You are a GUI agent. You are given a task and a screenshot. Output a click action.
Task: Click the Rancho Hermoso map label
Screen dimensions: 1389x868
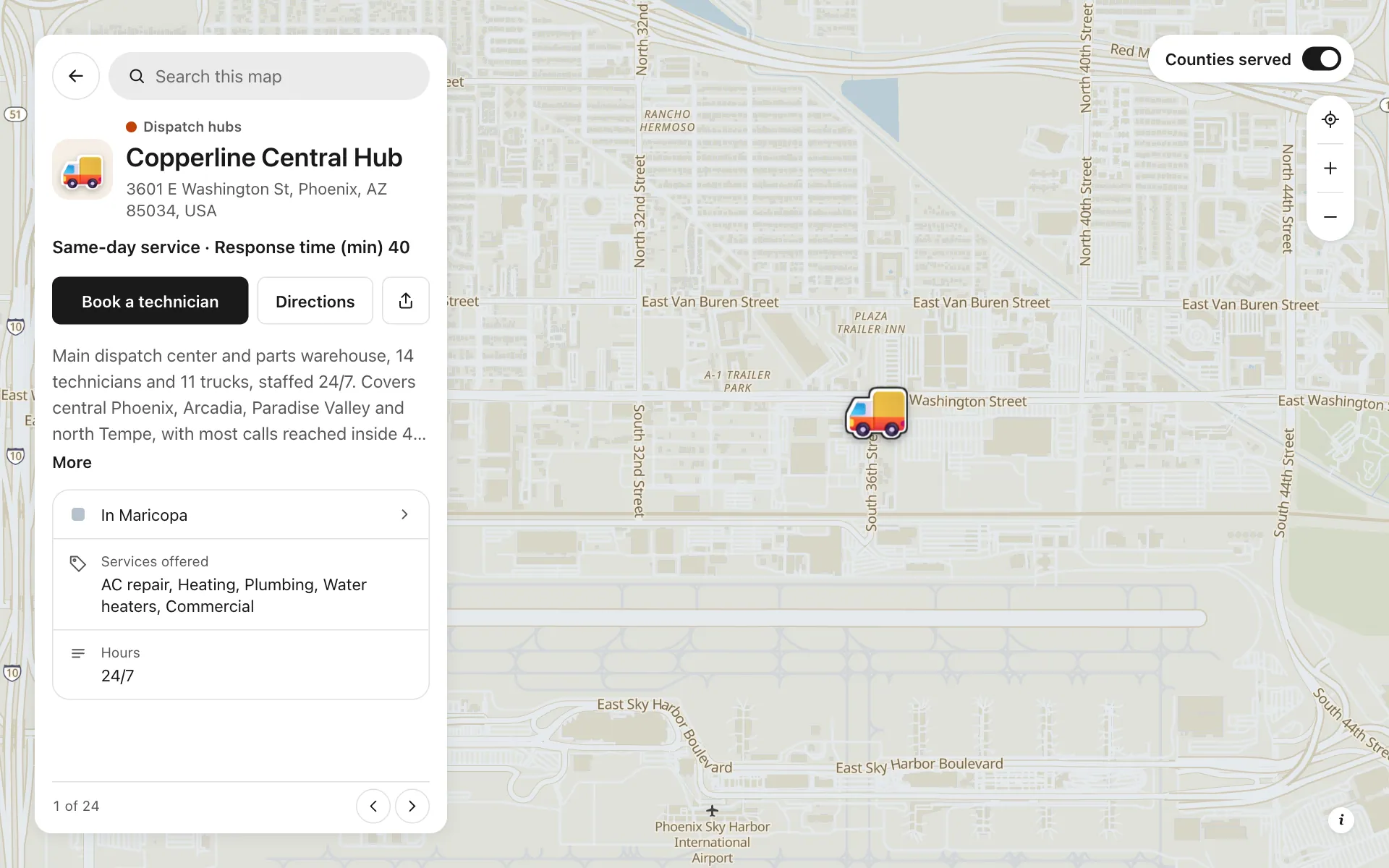pos(667,121)
